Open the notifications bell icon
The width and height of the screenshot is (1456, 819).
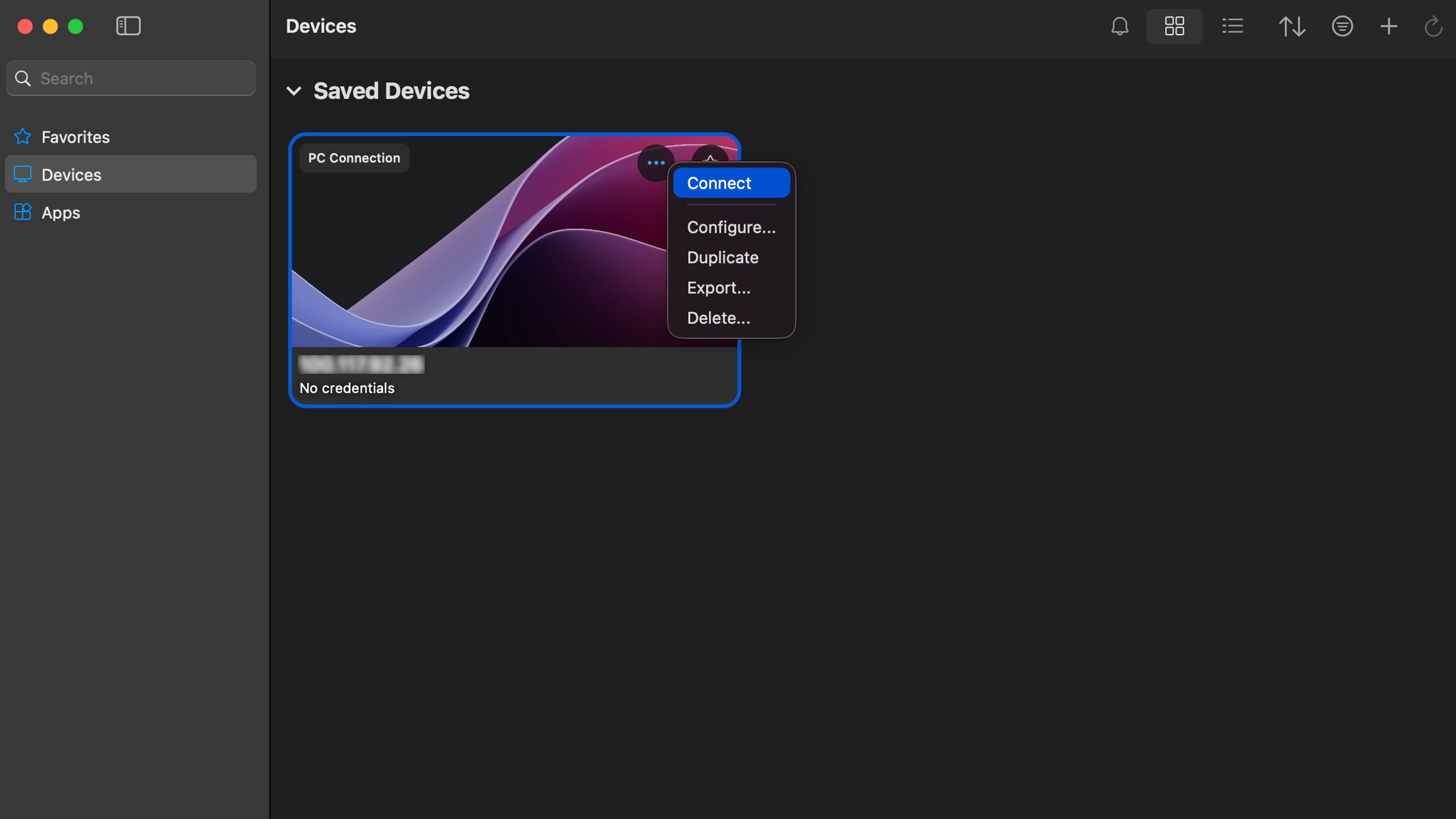[1120, 26]
